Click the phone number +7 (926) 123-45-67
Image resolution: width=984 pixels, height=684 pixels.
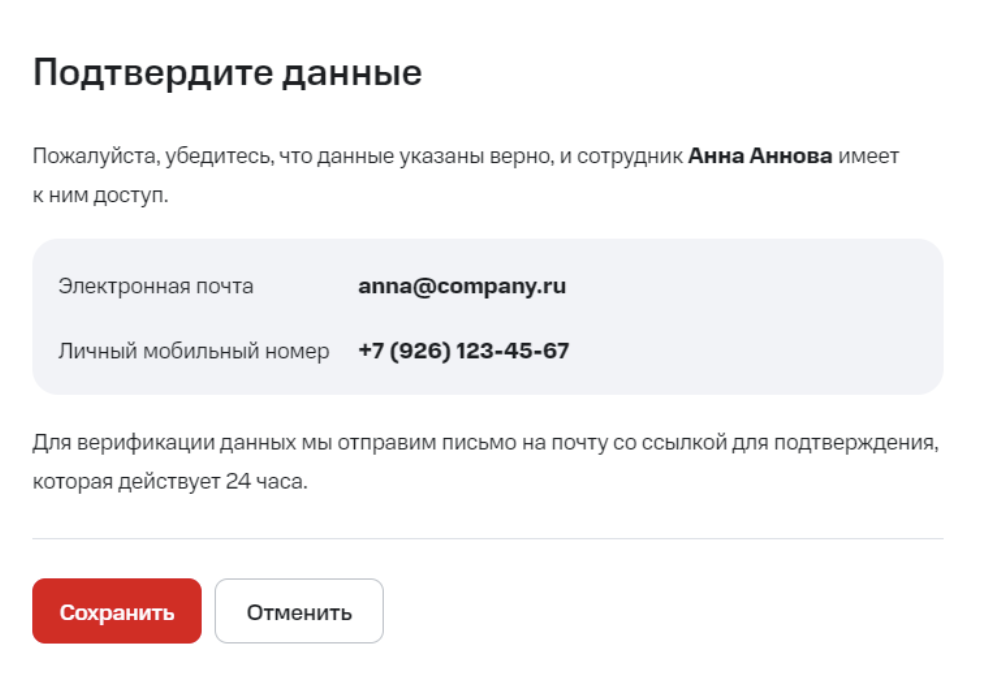464,351
